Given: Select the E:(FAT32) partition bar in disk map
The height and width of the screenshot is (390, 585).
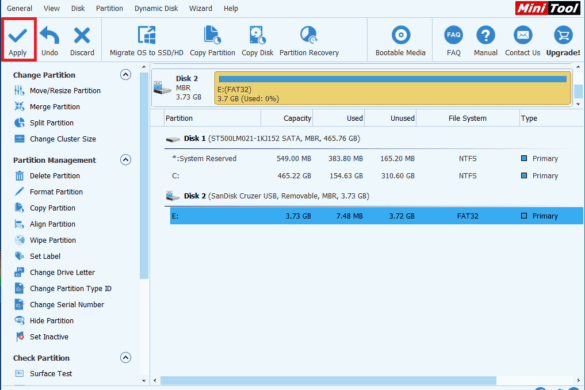Looking at the screenshot, I should (392, 88).
